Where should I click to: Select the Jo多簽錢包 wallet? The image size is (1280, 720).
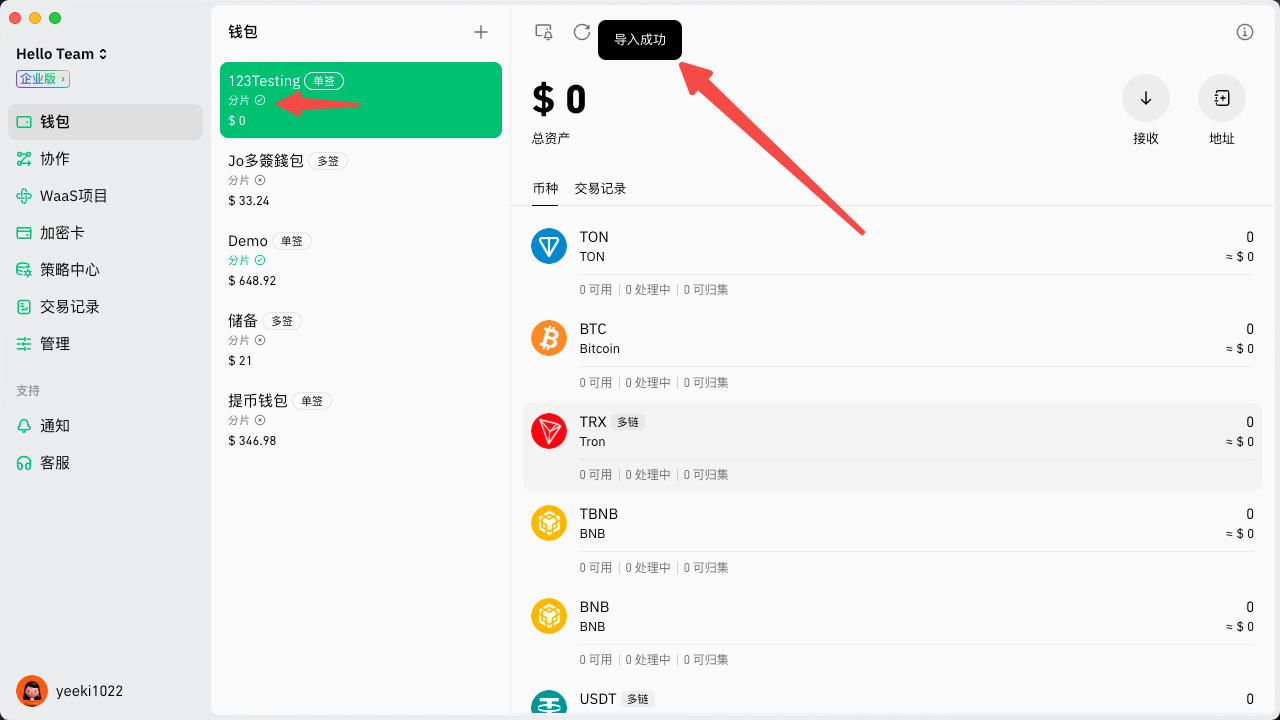click(x=360, y=180)
